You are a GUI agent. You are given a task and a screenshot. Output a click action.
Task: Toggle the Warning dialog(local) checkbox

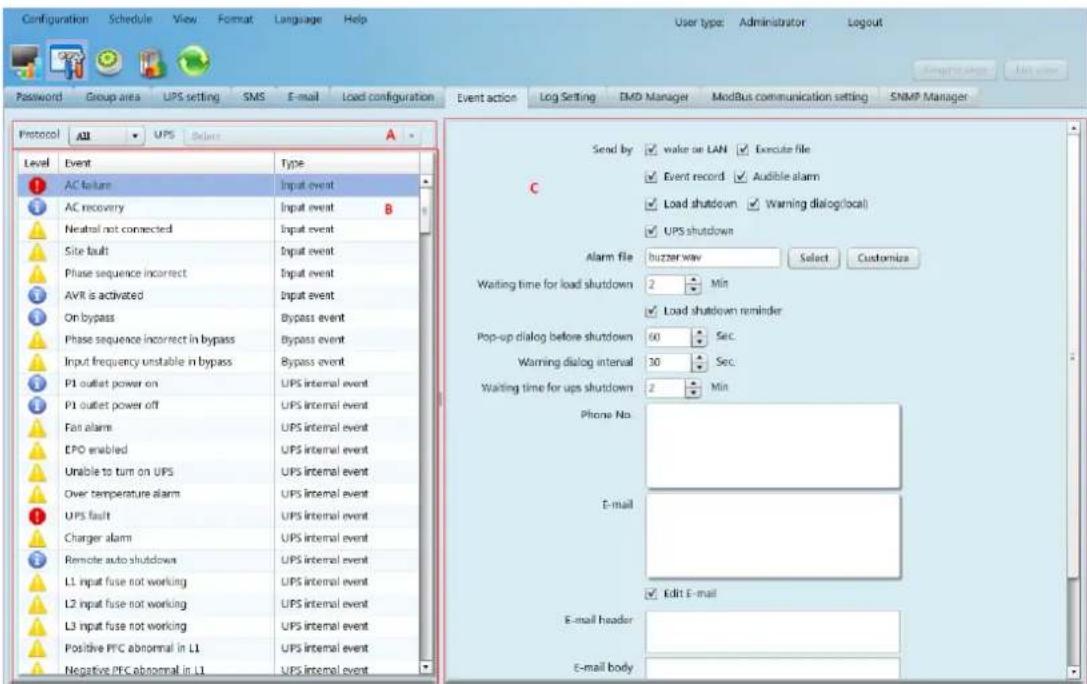point(754,204)
